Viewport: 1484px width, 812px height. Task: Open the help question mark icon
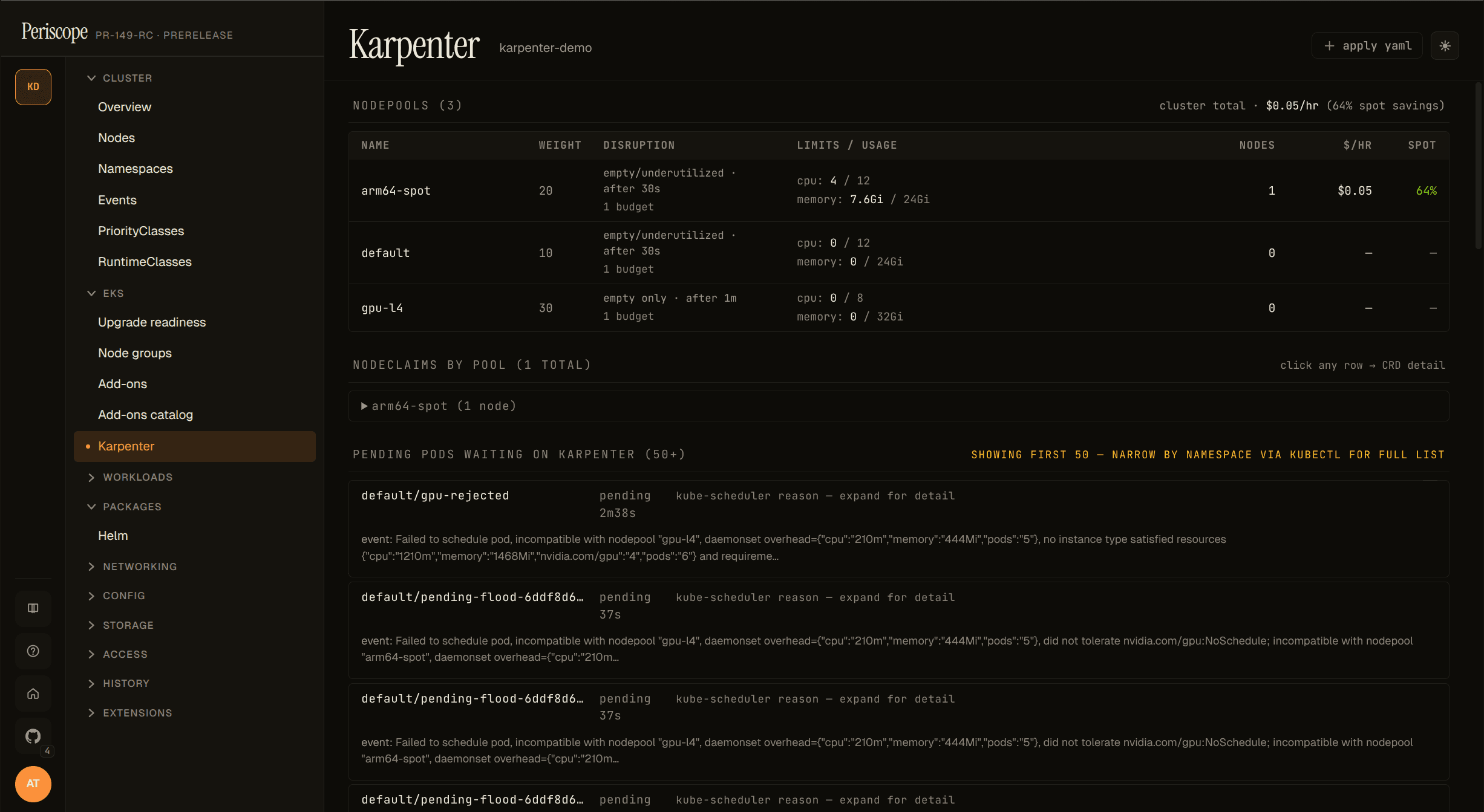[33, 651]
